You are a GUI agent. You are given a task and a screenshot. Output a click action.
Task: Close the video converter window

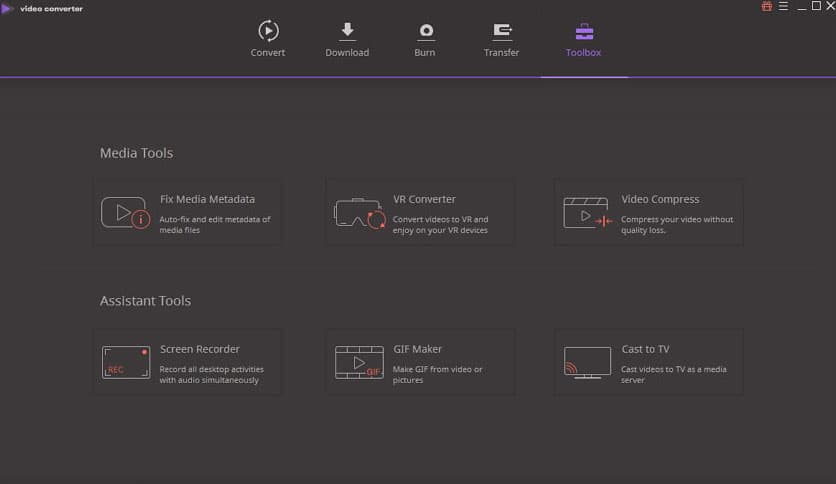(x=831, y=6)
